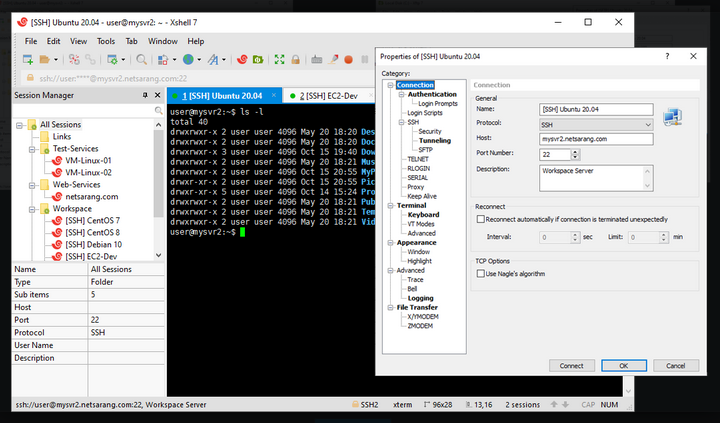This screenshot has width=720, height=423.
Task: Click the Session Manager scrollbar down arrow
Action: pos(158,255)
